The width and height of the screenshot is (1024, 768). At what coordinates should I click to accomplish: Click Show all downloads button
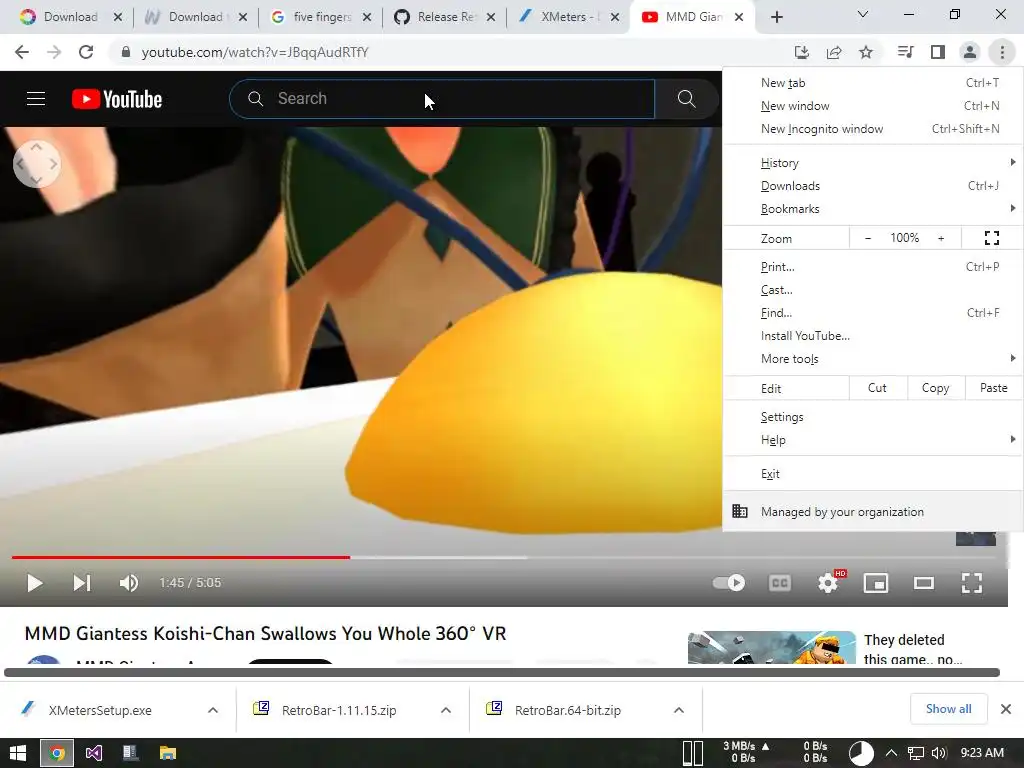pyautogui.click(x=948, y=709)
